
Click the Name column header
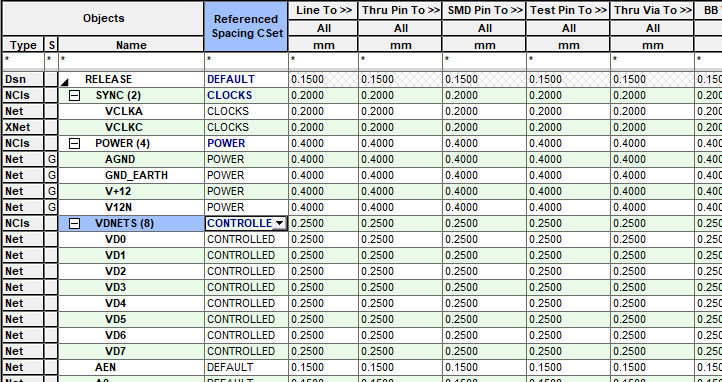[131, 45]
